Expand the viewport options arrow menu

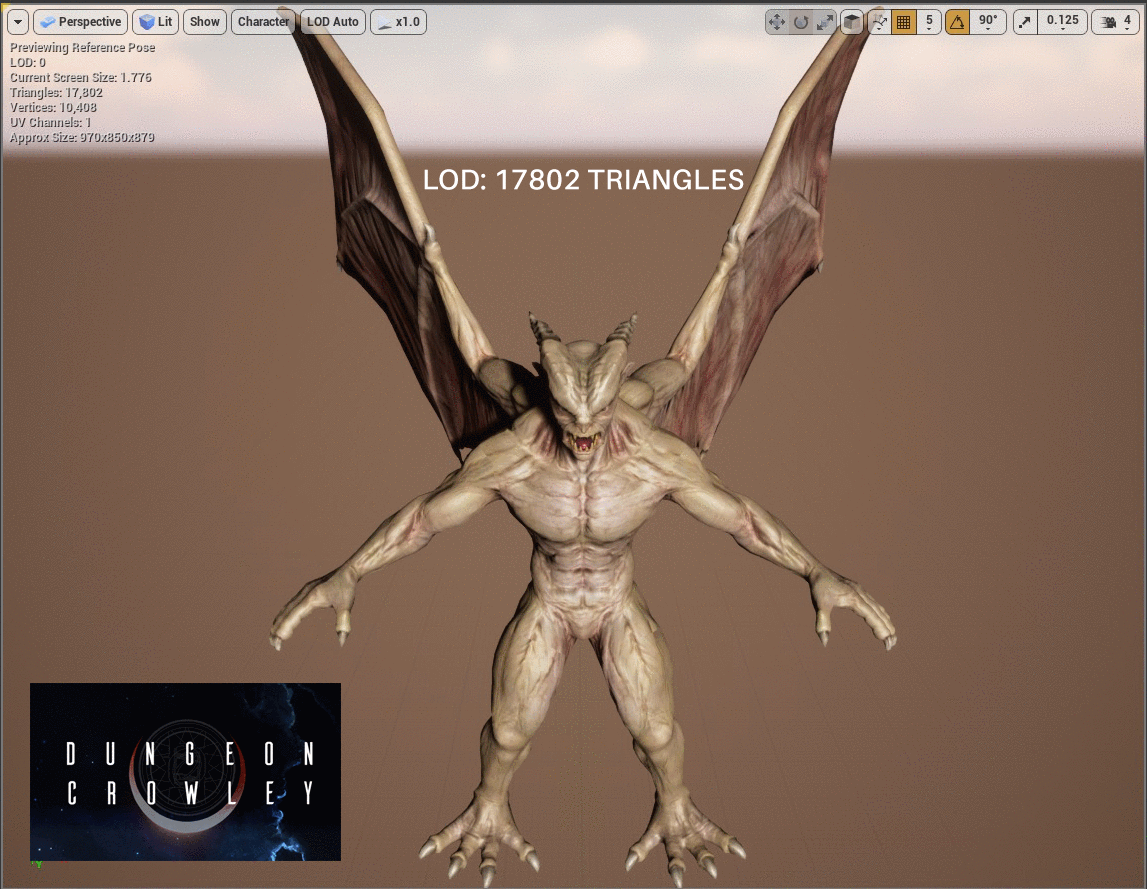point(18,22)
